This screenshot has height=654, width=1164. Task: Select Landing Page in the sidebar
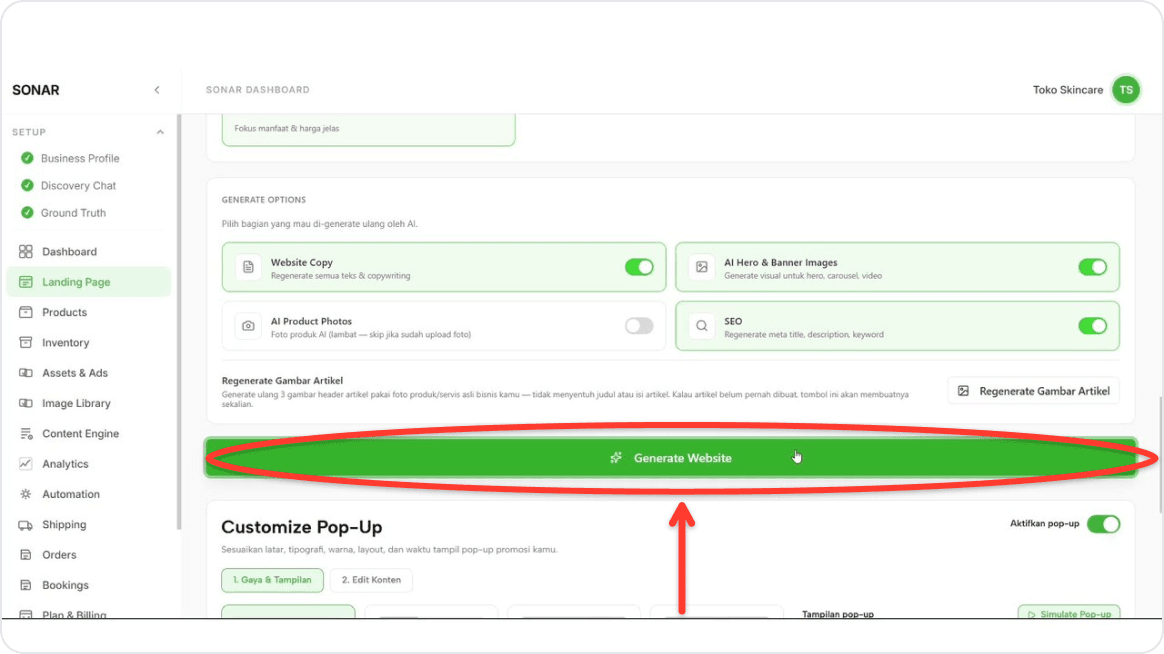coord(76,282)
